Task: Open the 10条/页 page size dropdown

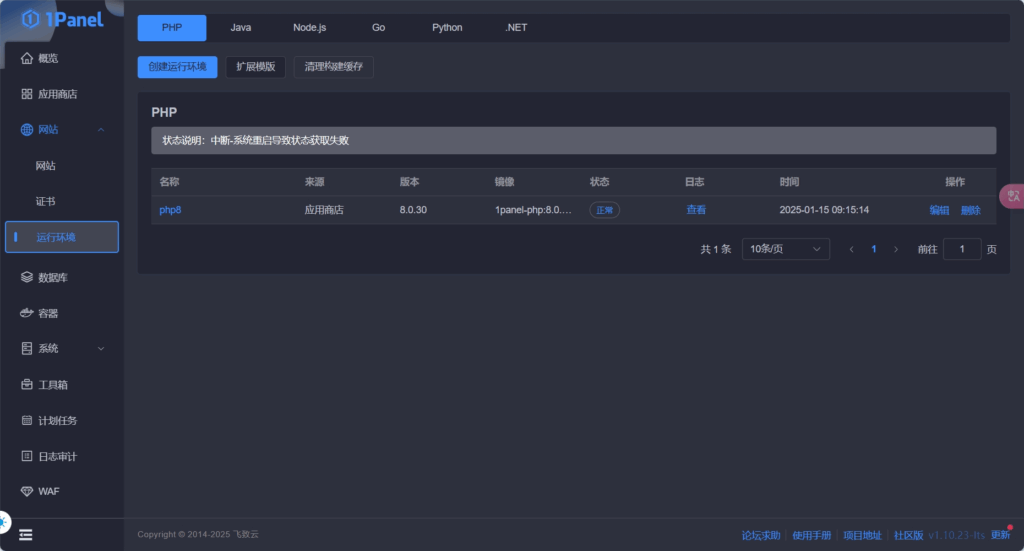Action: [x=785, y=249]
